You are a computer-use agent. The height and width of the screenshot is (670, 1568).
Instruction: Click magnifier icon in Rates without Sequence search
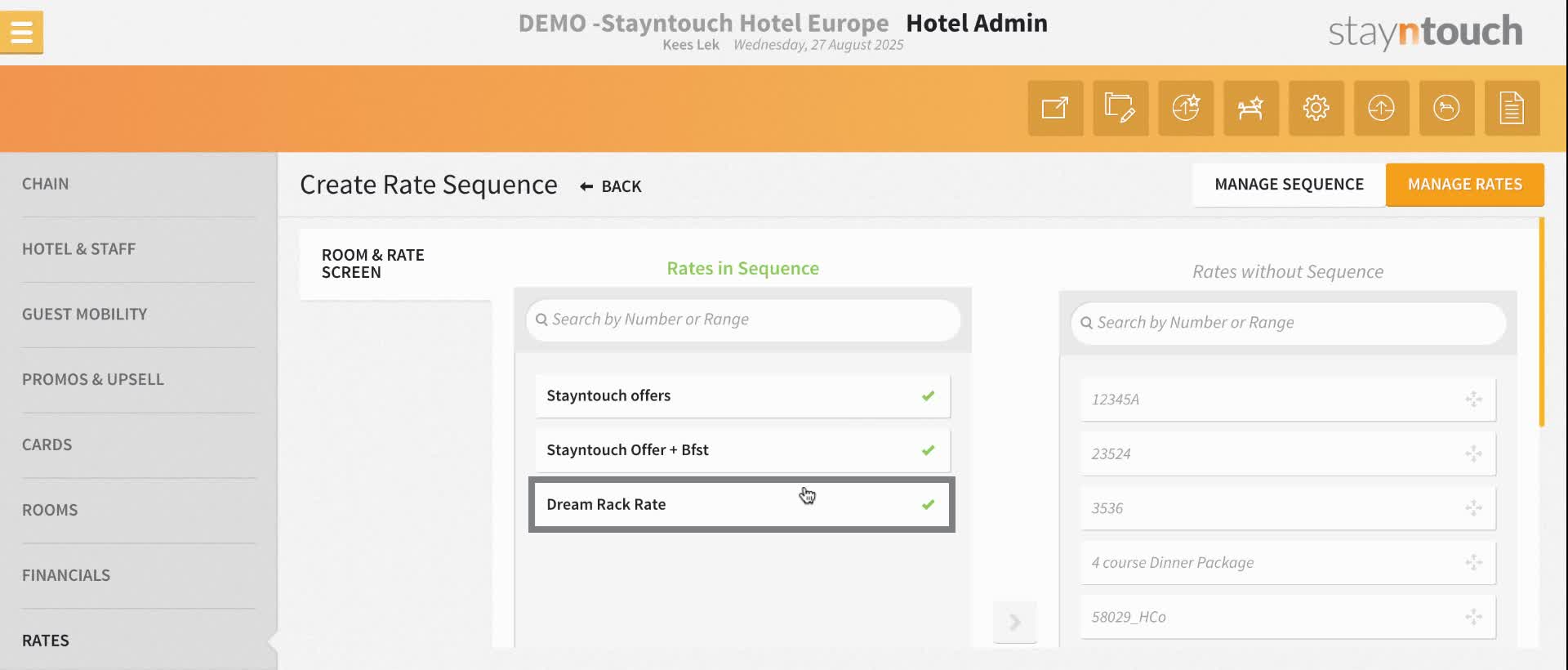pyautogui.click(x=1086, y=323)
